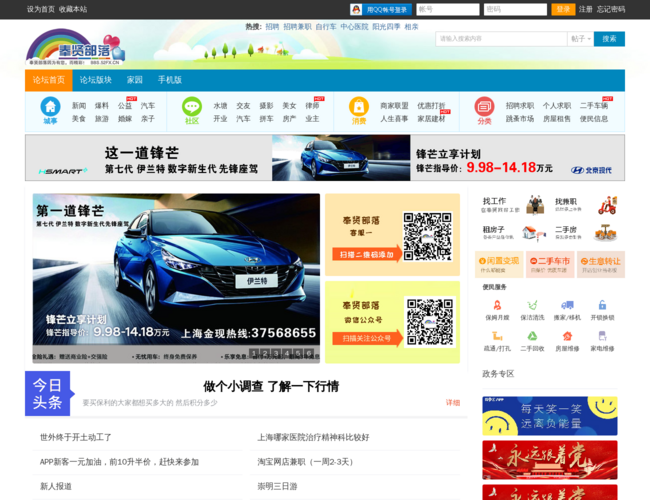Open the 注册 registration link
This screenshot has height=500, width=650.
(x=585, y=9)
